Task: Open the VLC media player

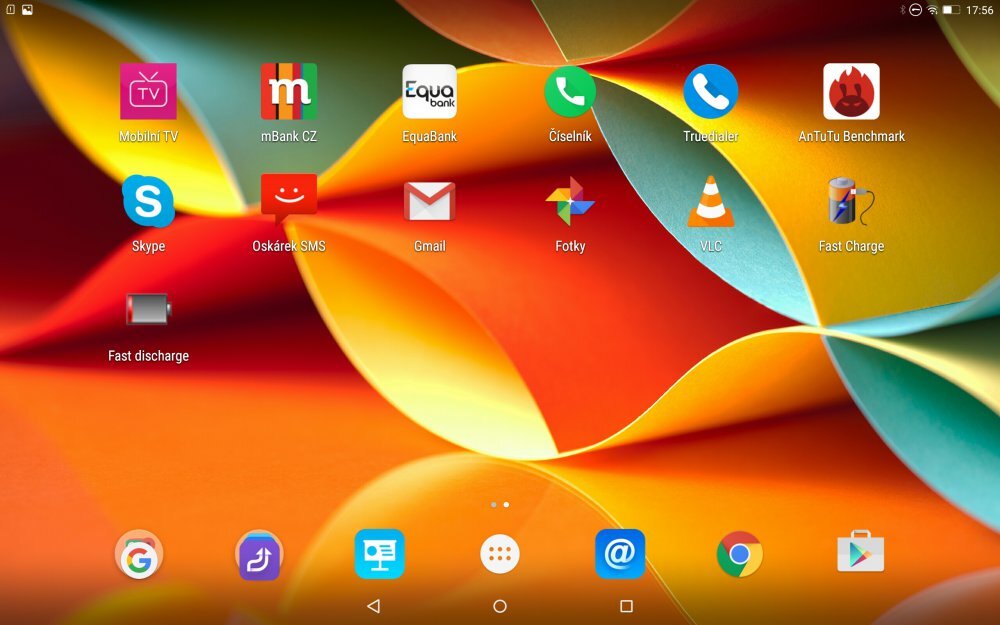Action: click(710, 202)
